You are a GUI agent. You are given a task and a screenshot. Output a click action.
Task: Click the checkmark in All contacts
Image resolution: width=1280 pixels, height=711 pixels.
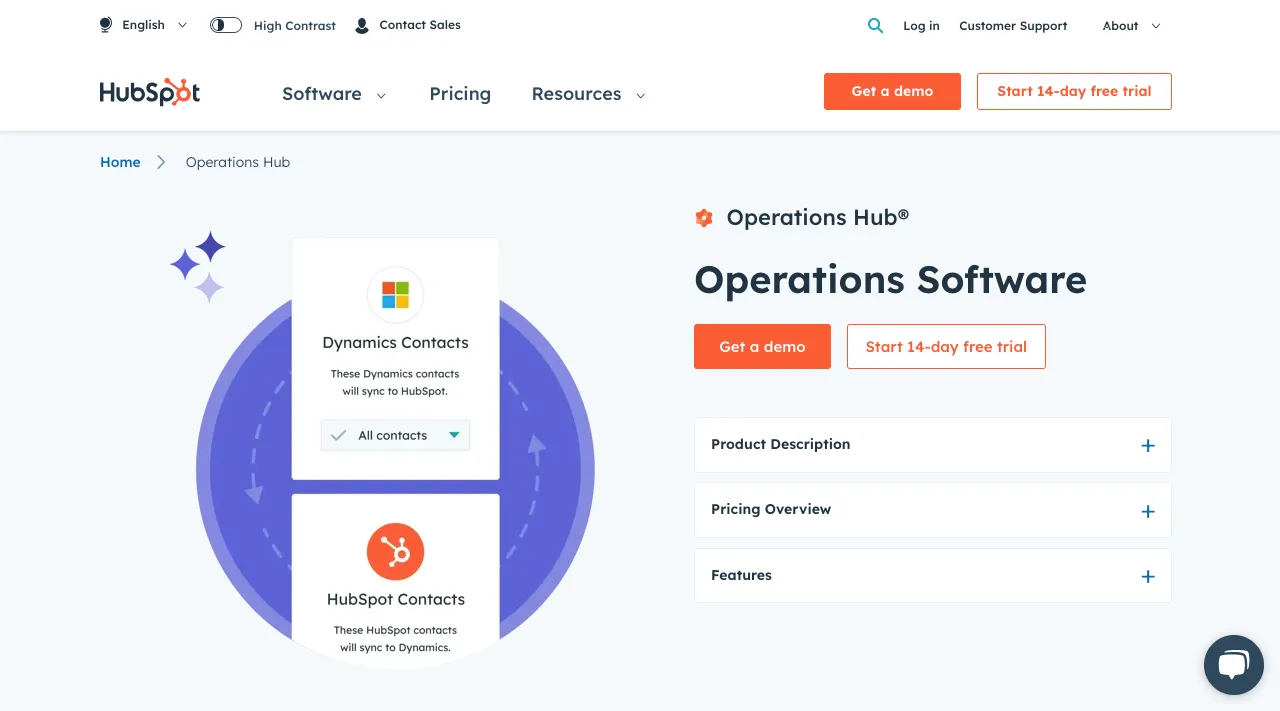tap(339, 435)
